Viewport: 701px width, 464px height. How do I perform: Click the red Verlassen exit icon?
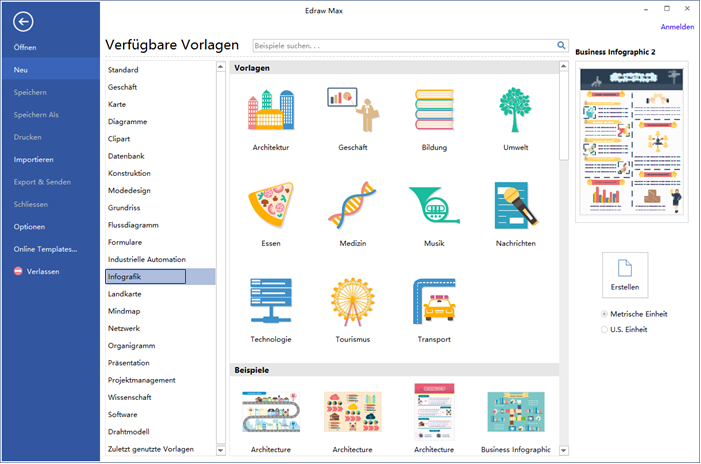[18, 271]
